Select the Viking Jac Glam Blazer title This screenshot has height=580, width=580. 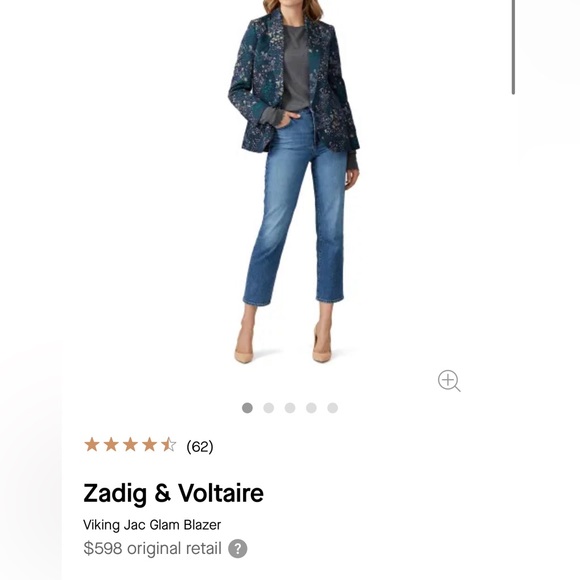[x=152, y=525]
